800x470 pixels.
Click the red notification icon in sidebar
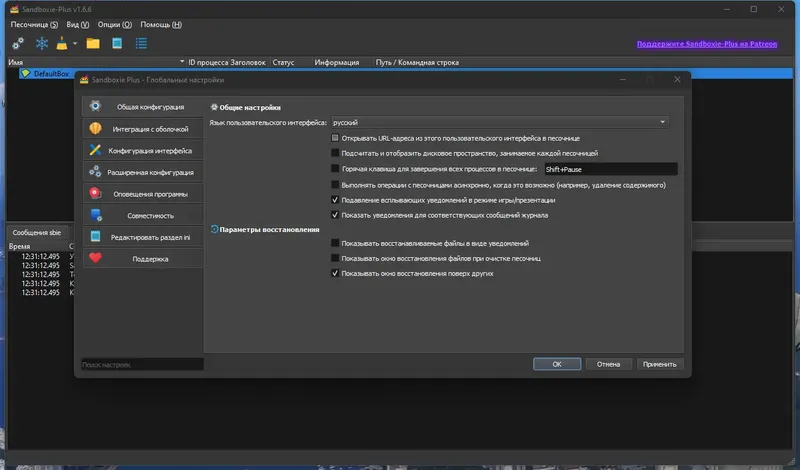click(x=95, y=193)
